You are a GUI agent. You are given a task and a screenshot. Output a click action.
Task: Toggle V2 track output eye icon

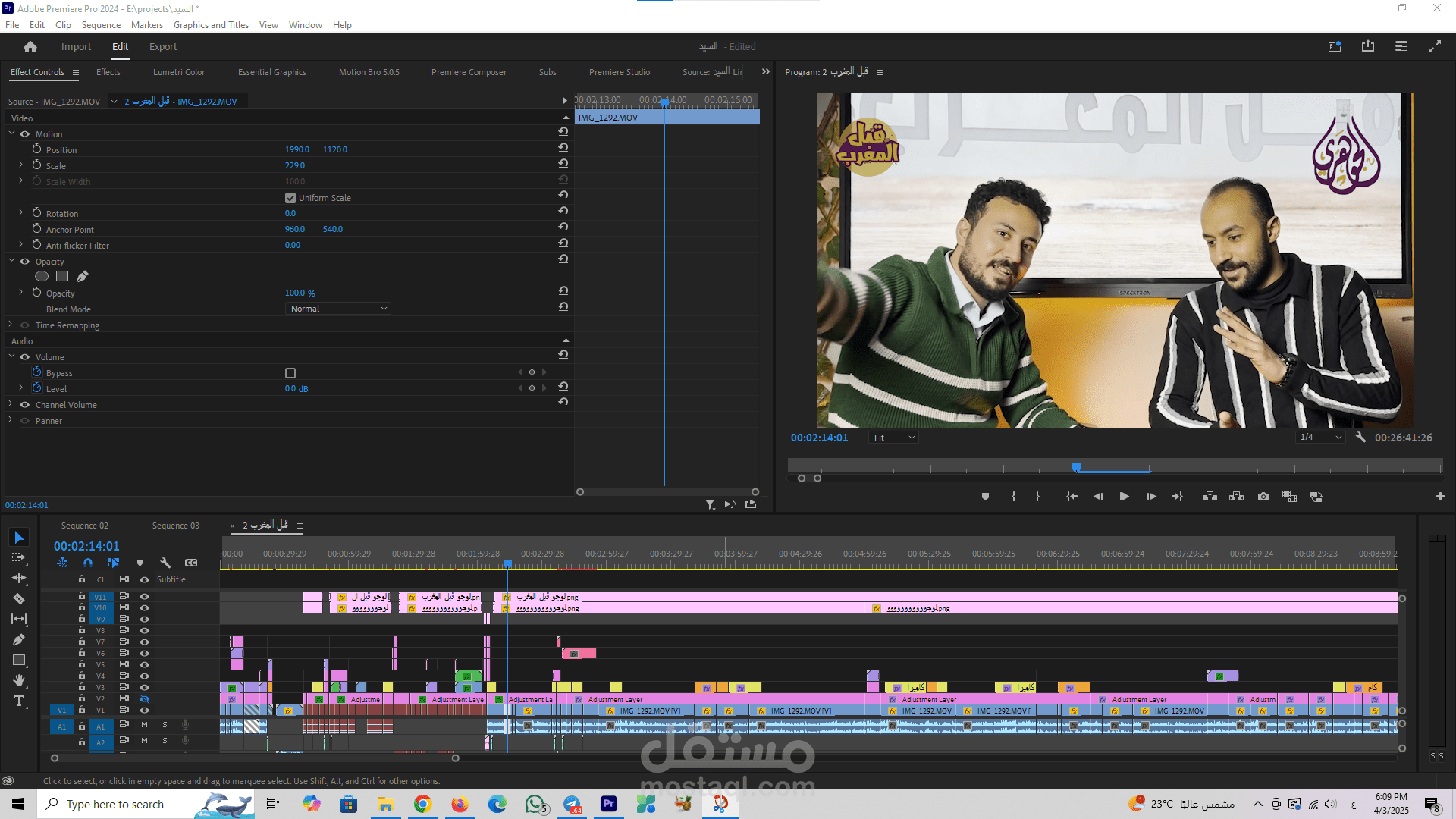[144, 698]
